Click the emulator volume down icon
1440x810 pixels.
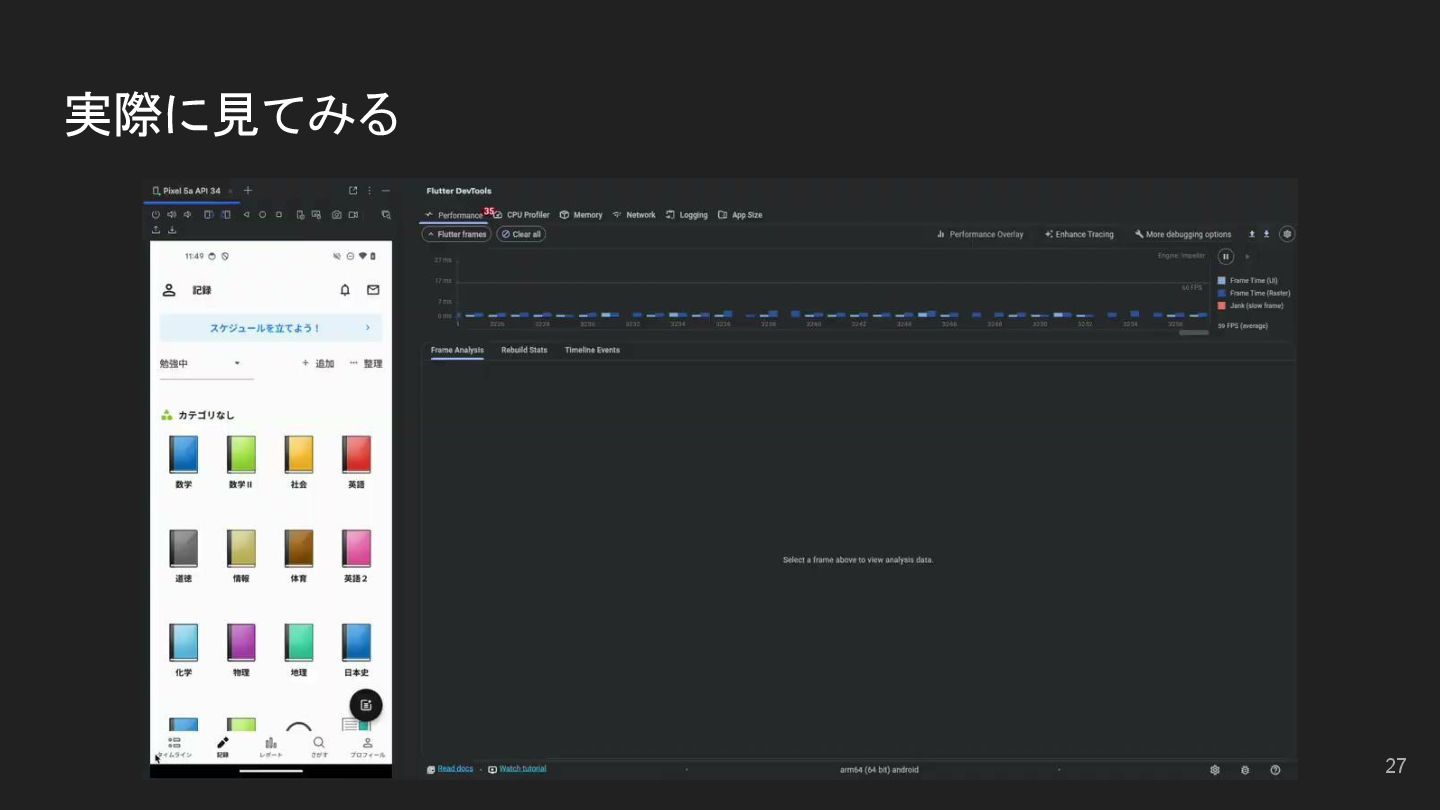[187, 215]
